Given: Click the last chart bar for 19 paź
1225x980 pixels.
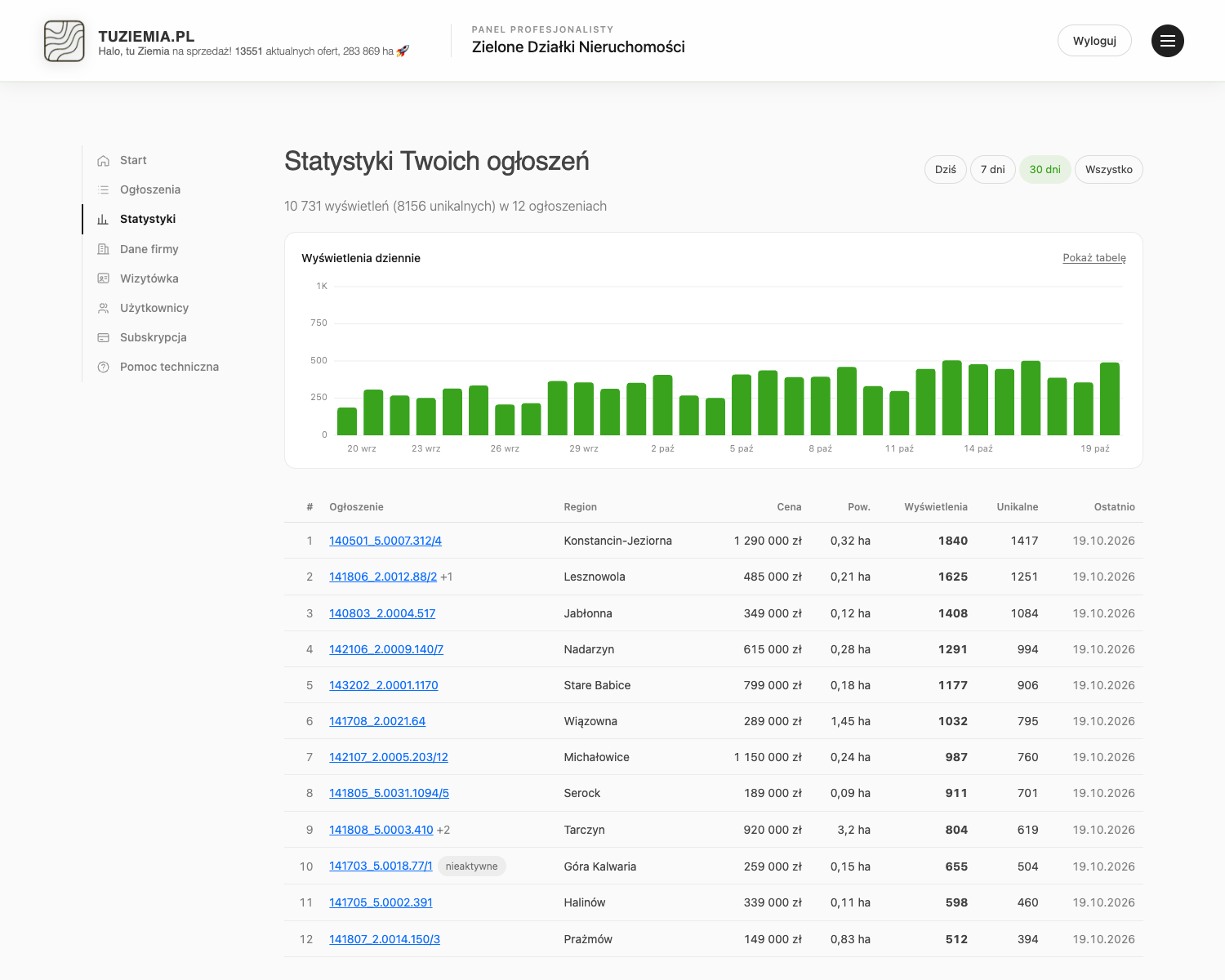Looking at the screenshot, I should [x=1110, y=399].
